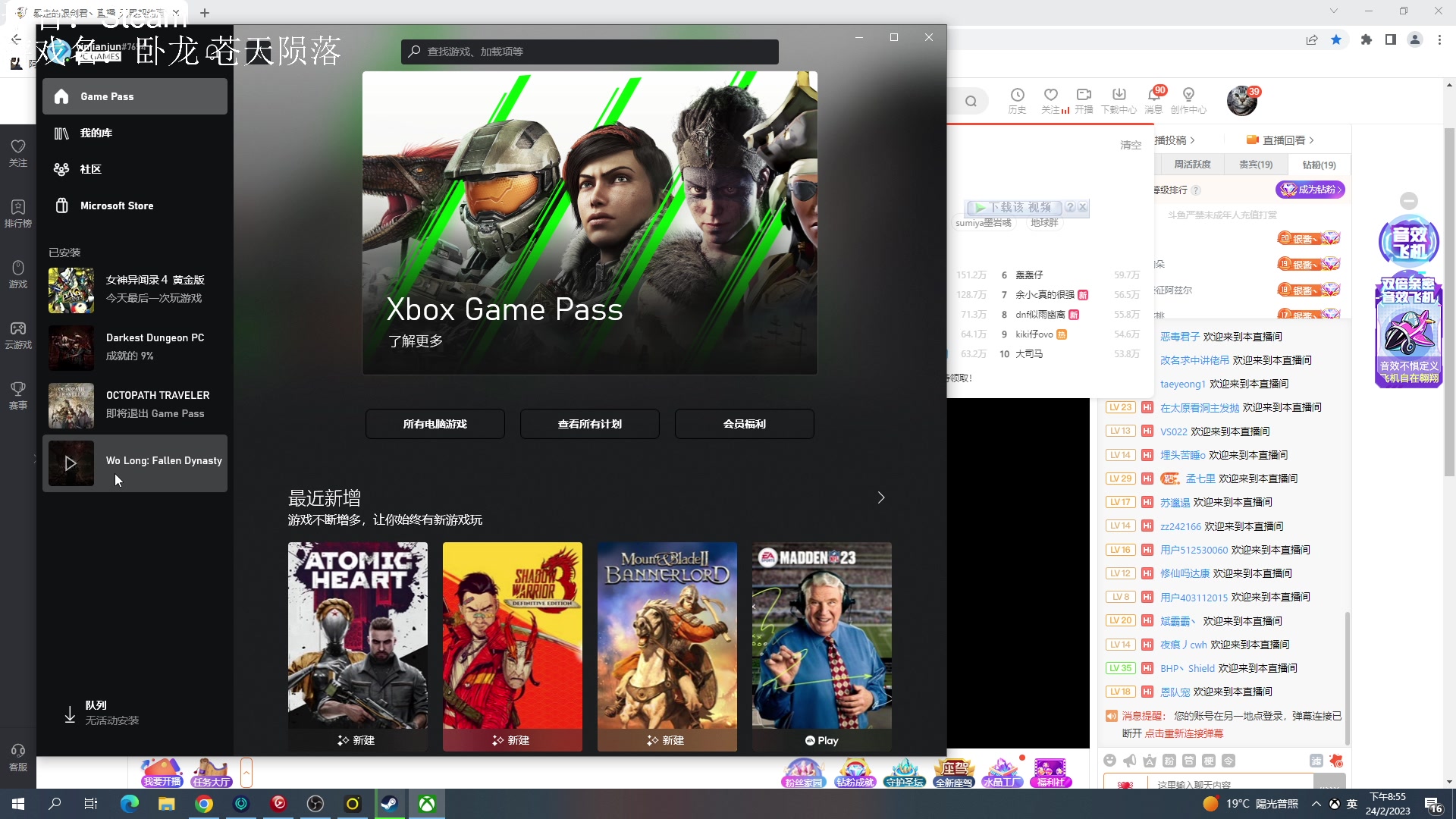
Task: Expand stream replay chevron
Action: pos(1311,140)
